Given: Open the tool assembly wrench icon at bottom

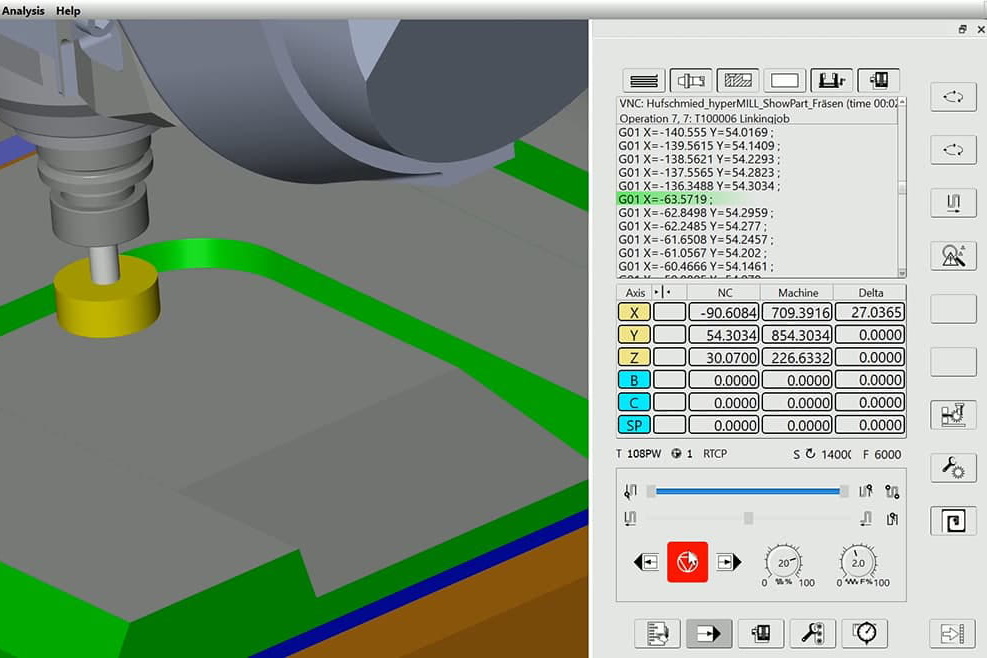Looking at the screenshot, I should click(x=813, y=633).
